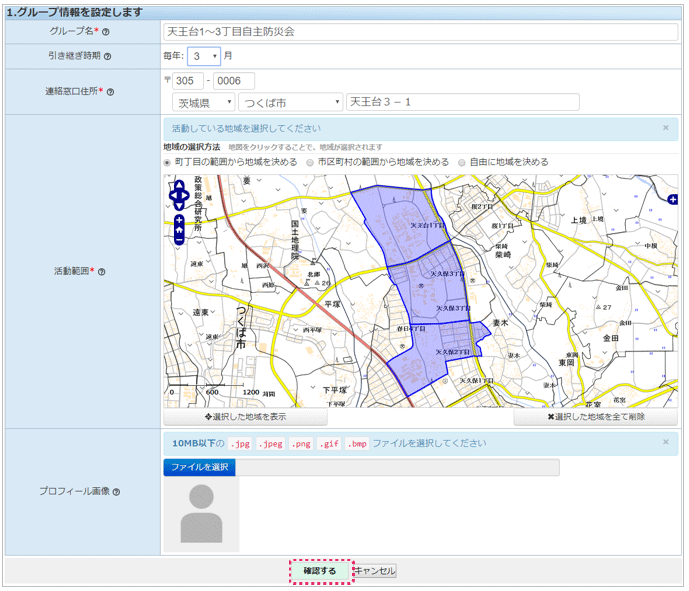Select 市区町村の範囲から地域を決める radio option
Image resolution: width=689 pixels, height=591 pixels.
click(x=310, y=162)
